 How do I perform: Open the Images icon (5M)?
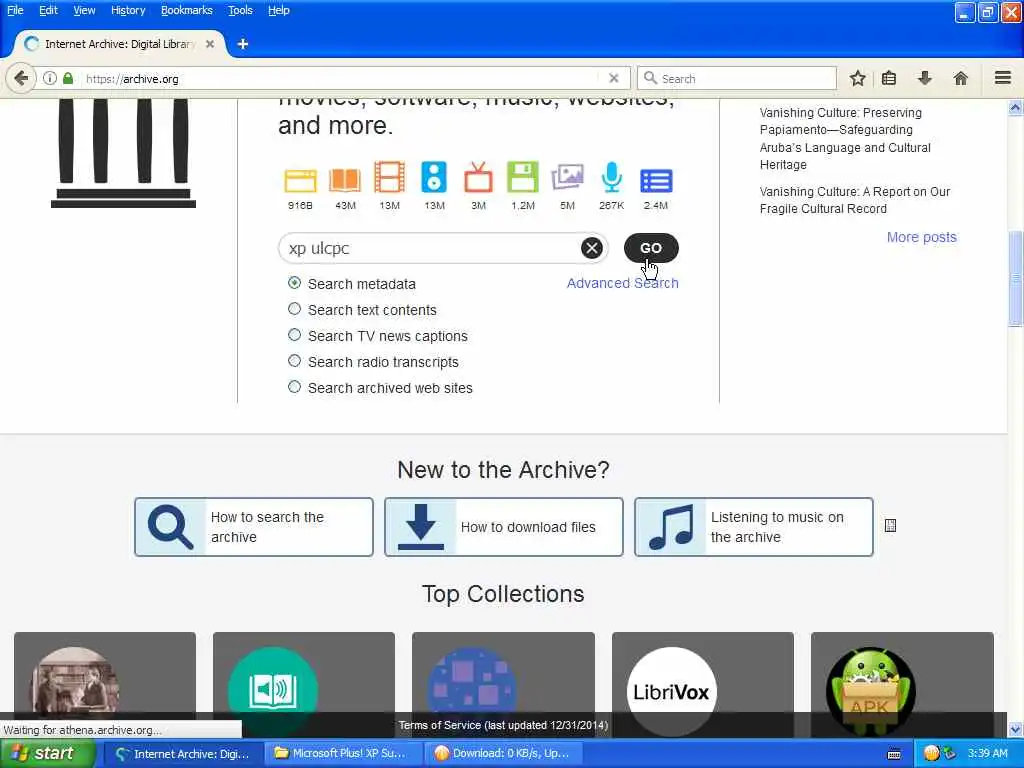[x=567, y=177]
